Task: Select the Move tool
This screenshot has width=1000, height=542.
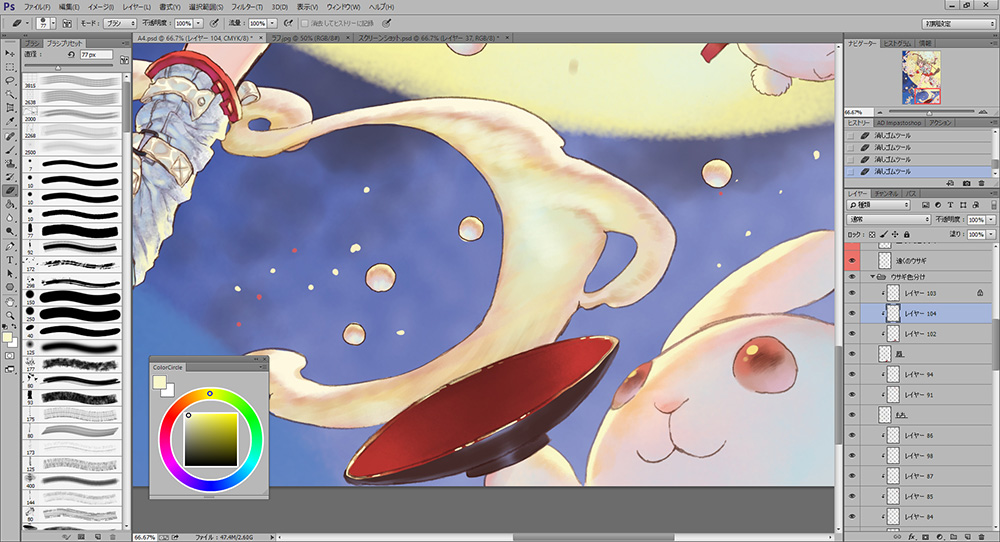Action: [10, 54]
